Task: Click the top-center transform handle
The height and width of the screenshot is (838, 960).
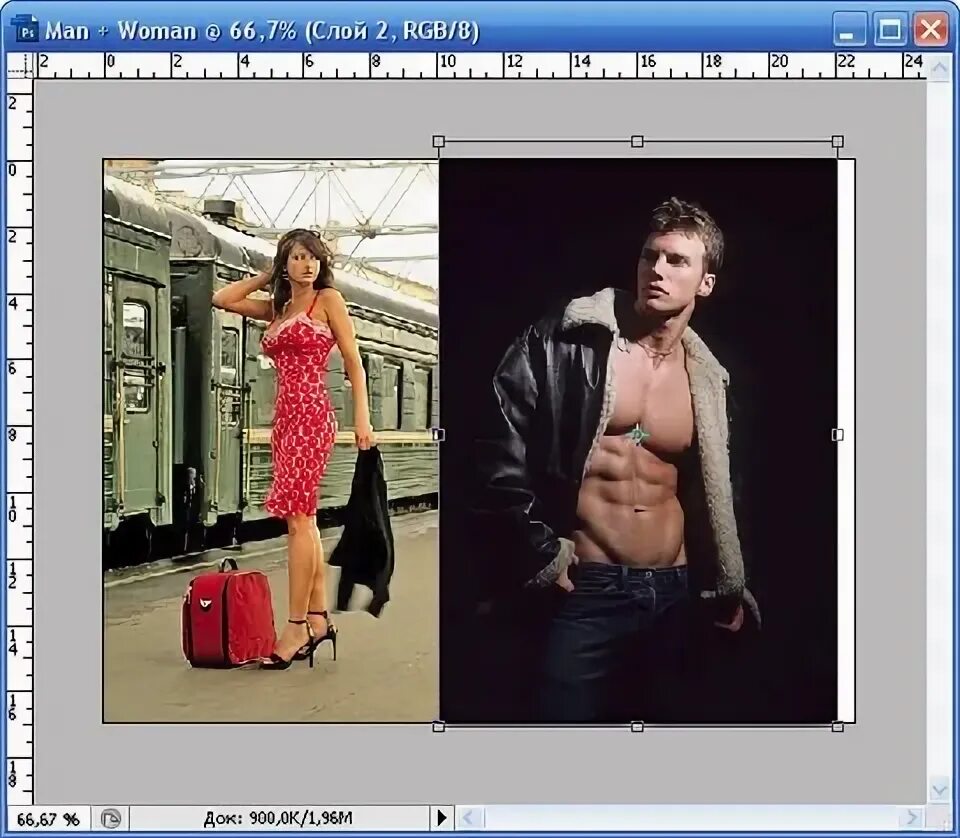Action: tap(637, 141)
